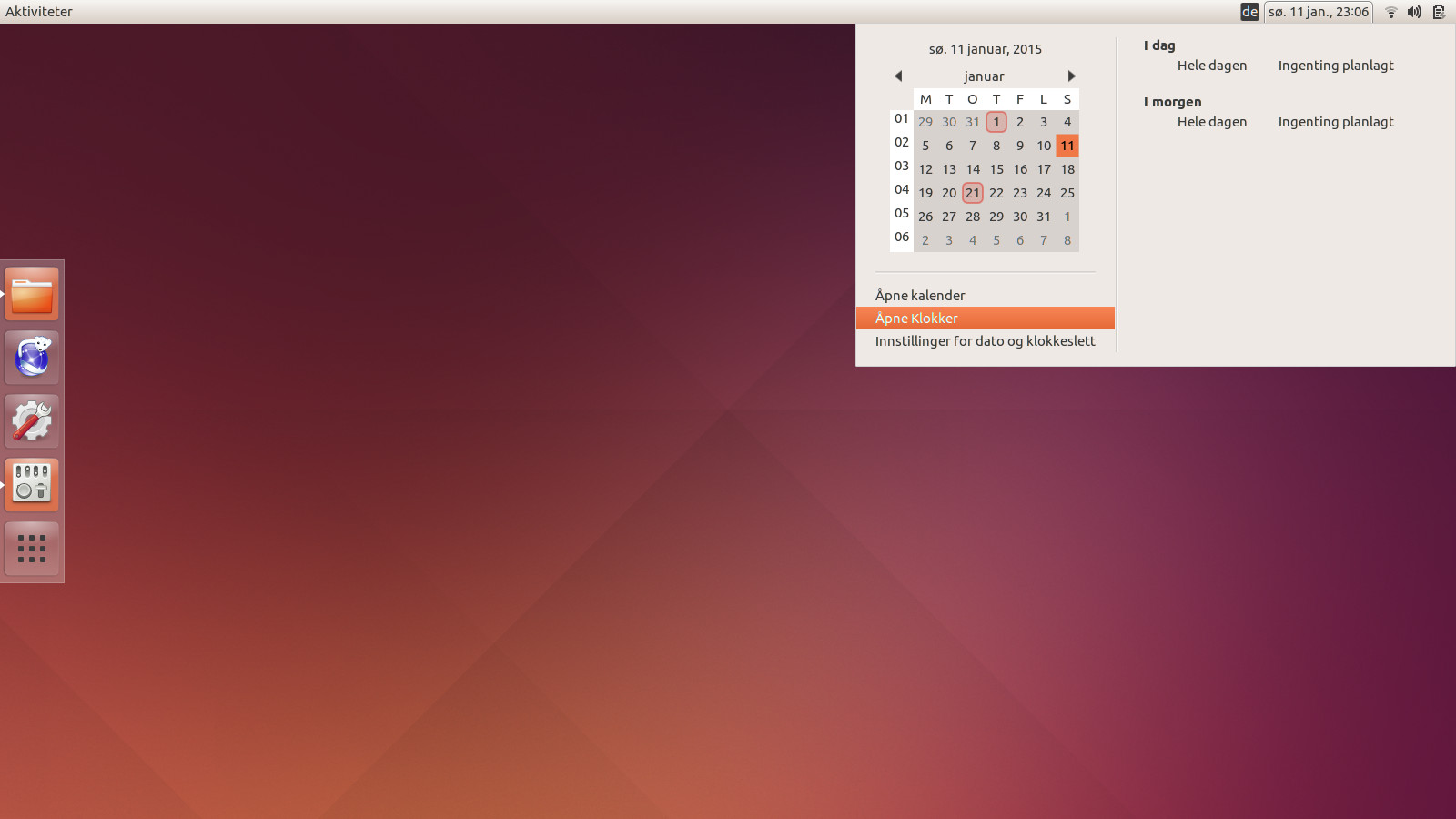Open the 'de' keyboard layout indicator
The width and height of the screenshot is (1456, 819).
click(1249, 12)
